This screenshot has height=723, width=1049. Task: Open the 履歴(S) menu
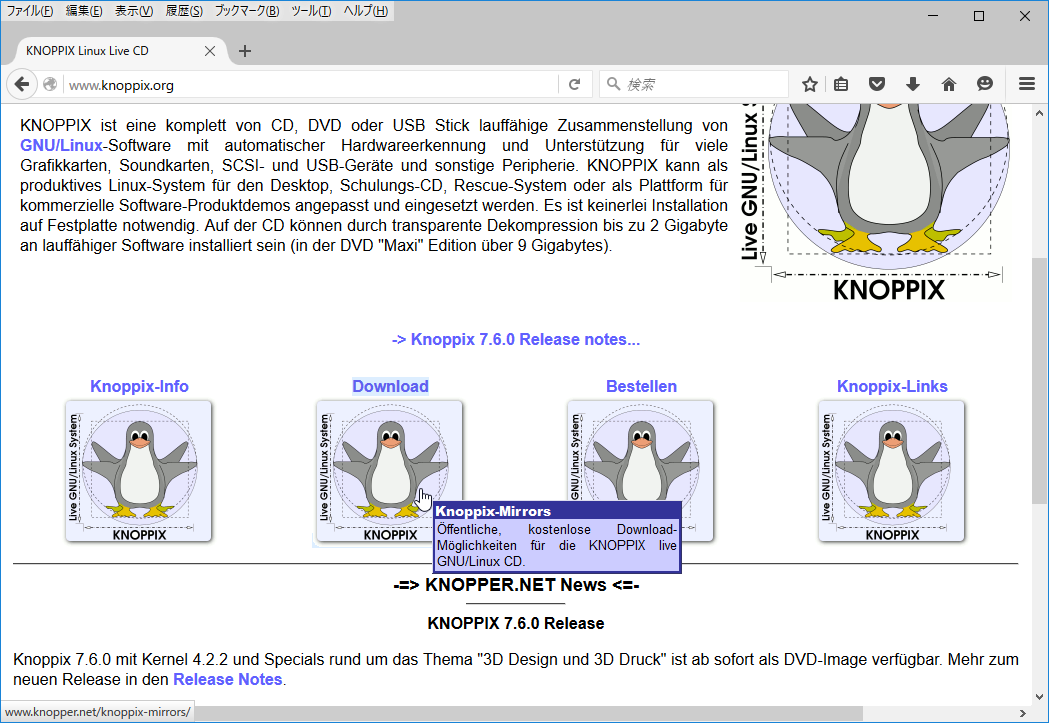tap(184, 11)
